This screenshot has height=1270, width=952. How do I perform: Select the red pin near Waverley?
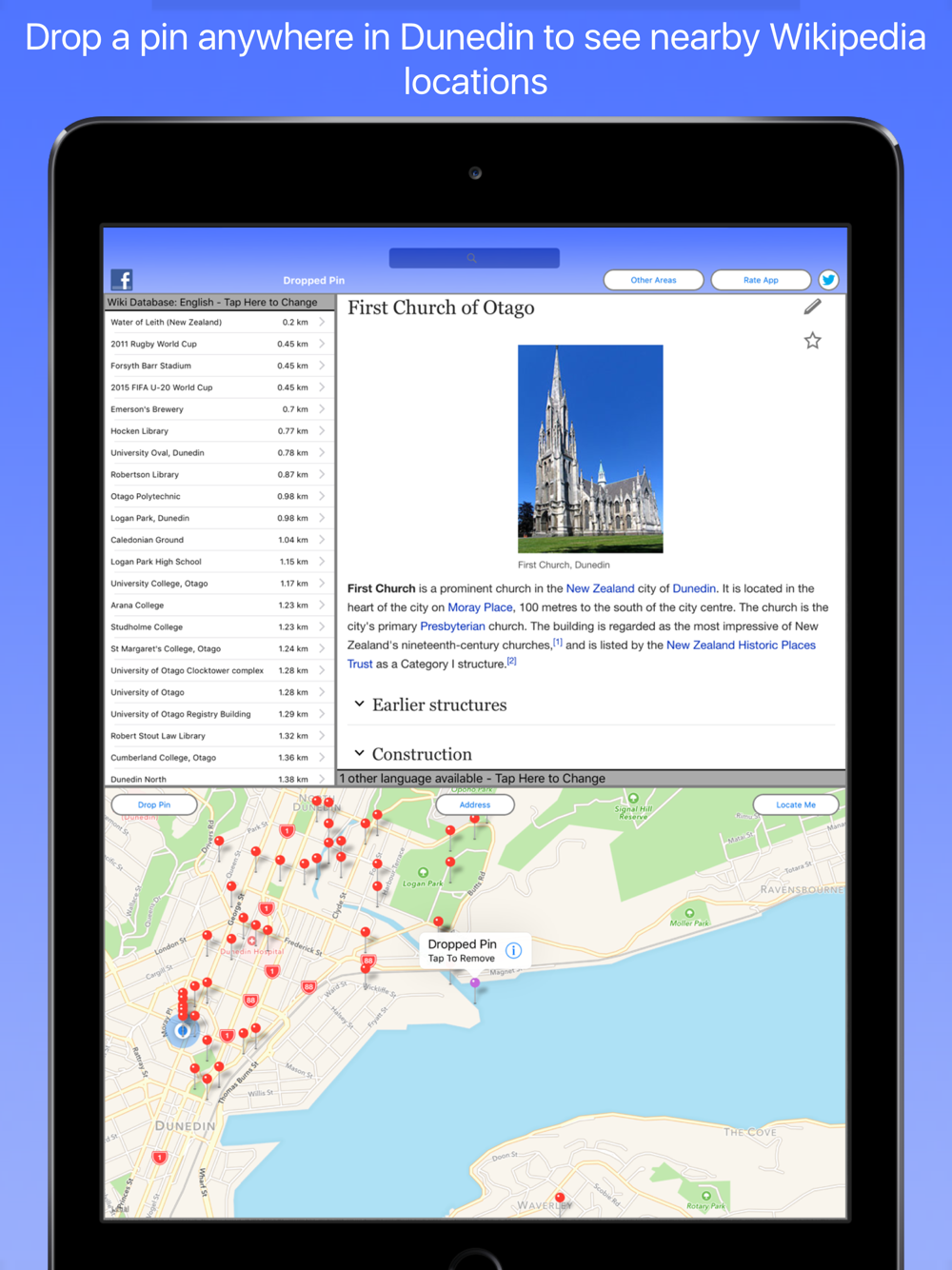(x=560, y=1199)
